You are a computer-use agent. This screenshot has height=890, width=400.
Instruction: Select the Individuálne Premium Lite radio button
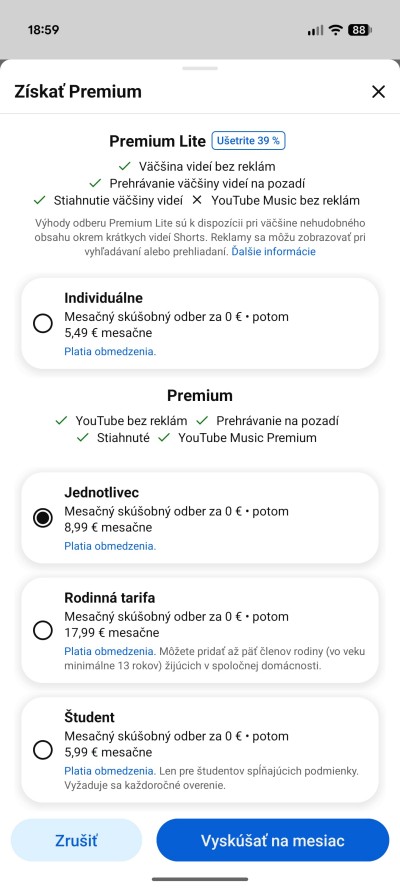pos(43,324)
